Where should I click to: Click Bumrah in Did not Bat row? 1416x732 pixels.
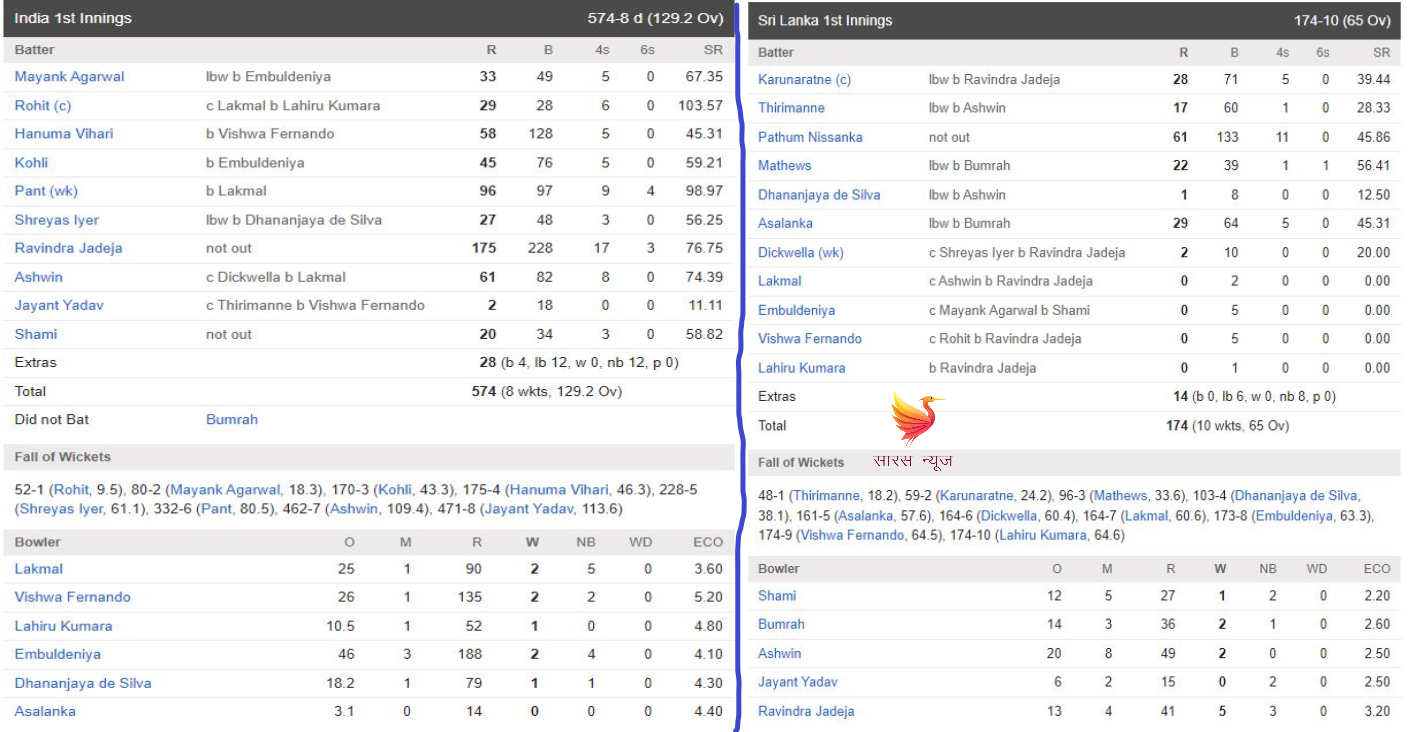231,420
